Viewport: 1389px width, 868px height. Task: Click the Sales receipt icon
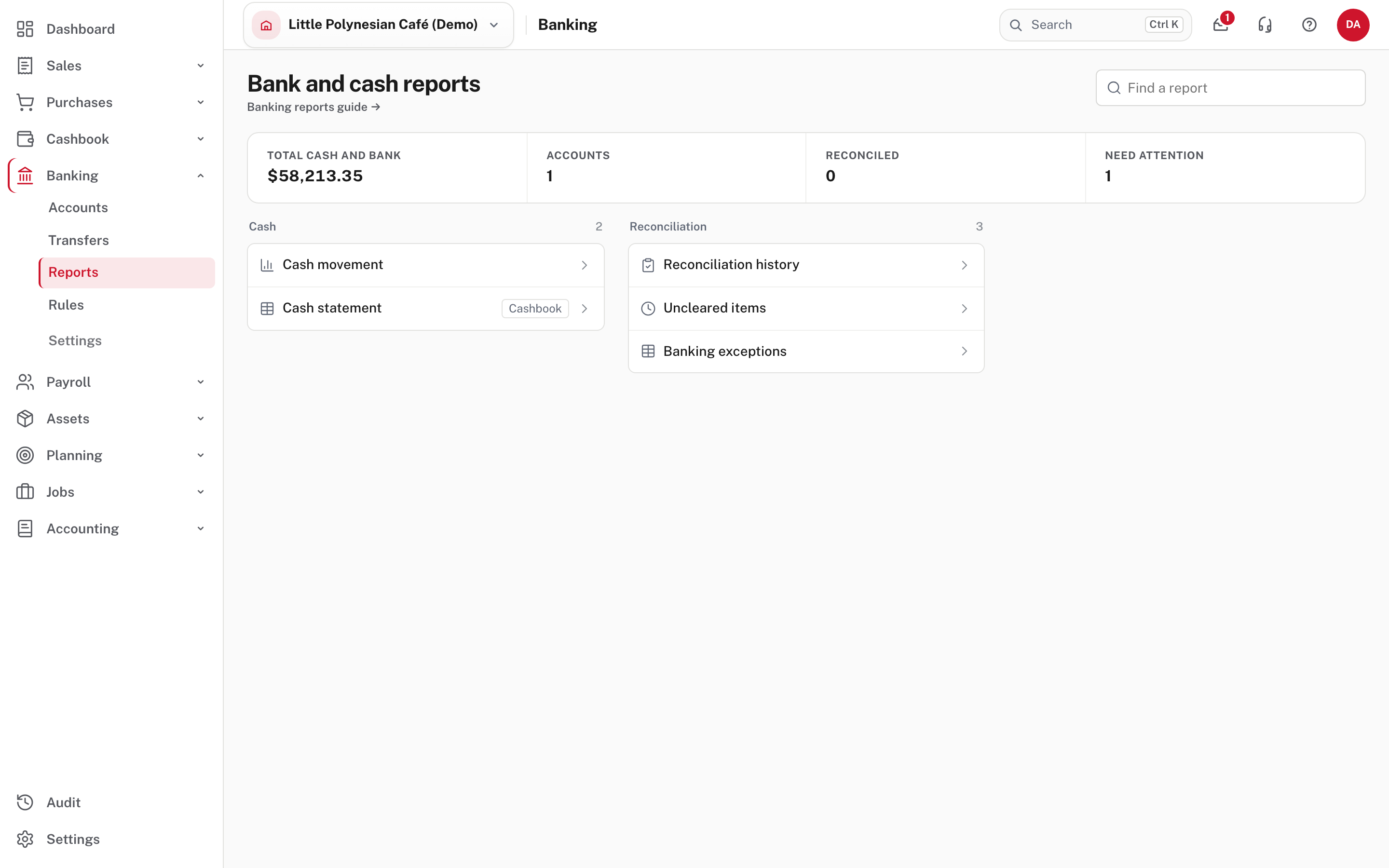(x=25, y=66)
